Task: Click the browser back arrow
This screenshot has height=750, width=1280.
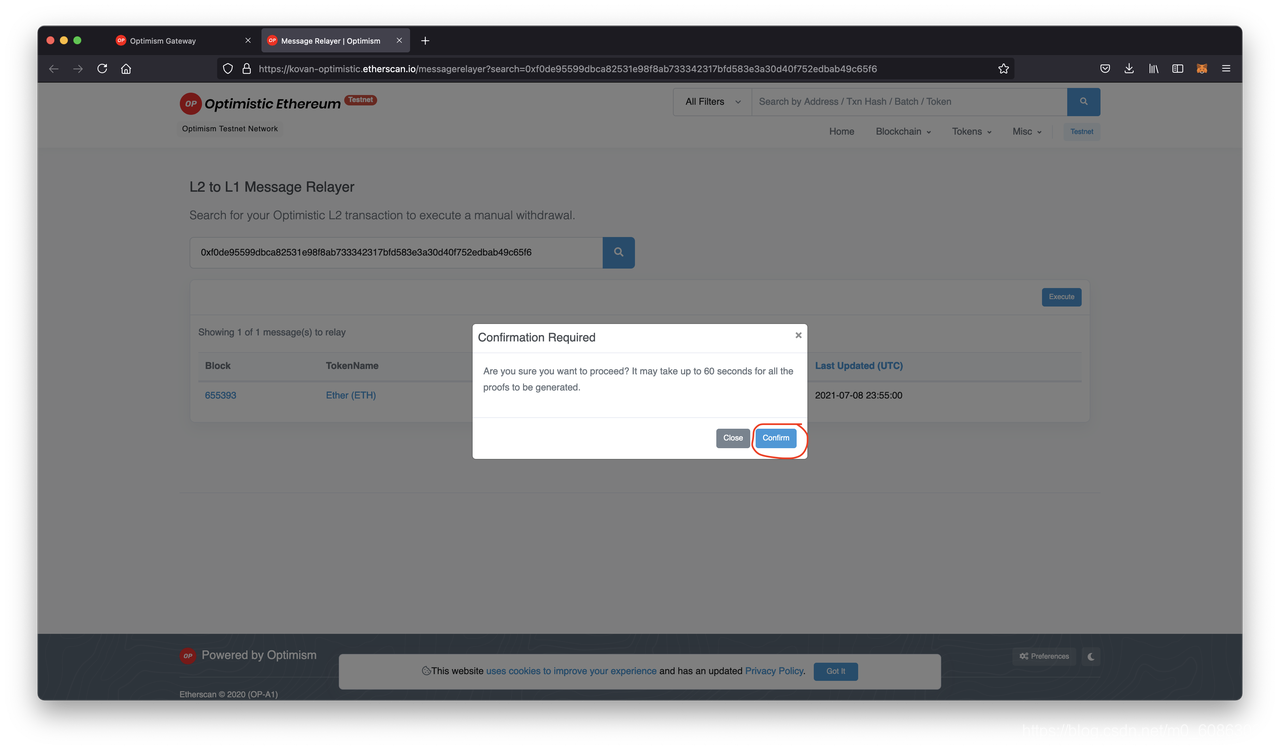Action: pyautogui.click(x=54, y=69)
